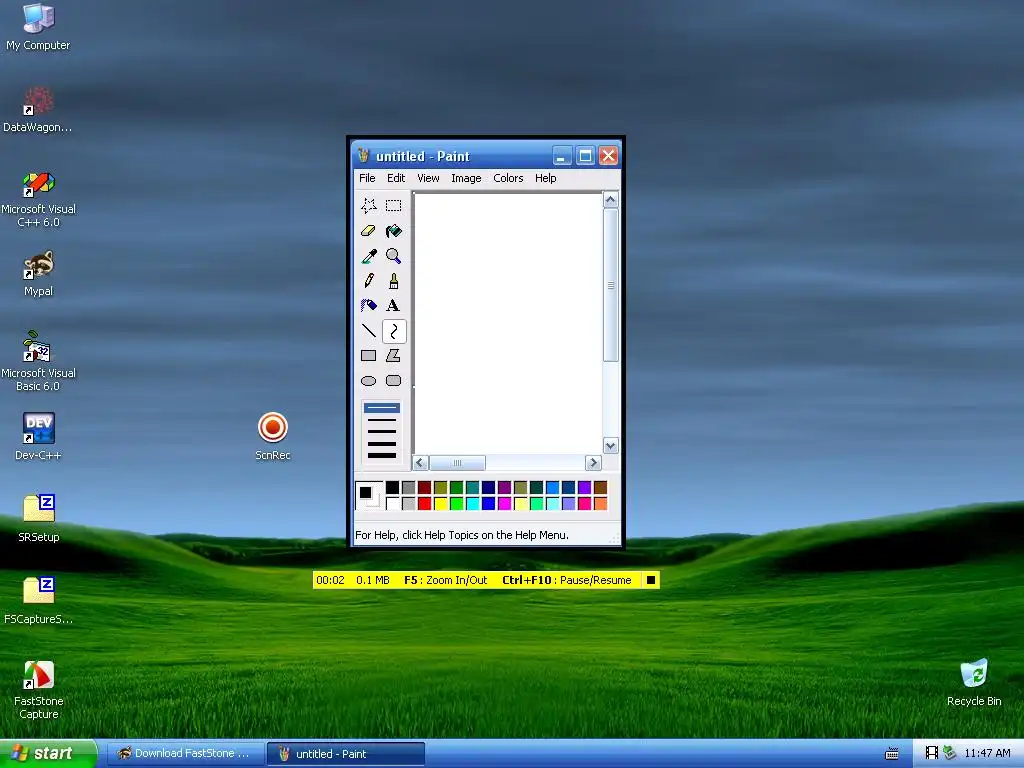Activate the Magnifier tool

point(393,256)
